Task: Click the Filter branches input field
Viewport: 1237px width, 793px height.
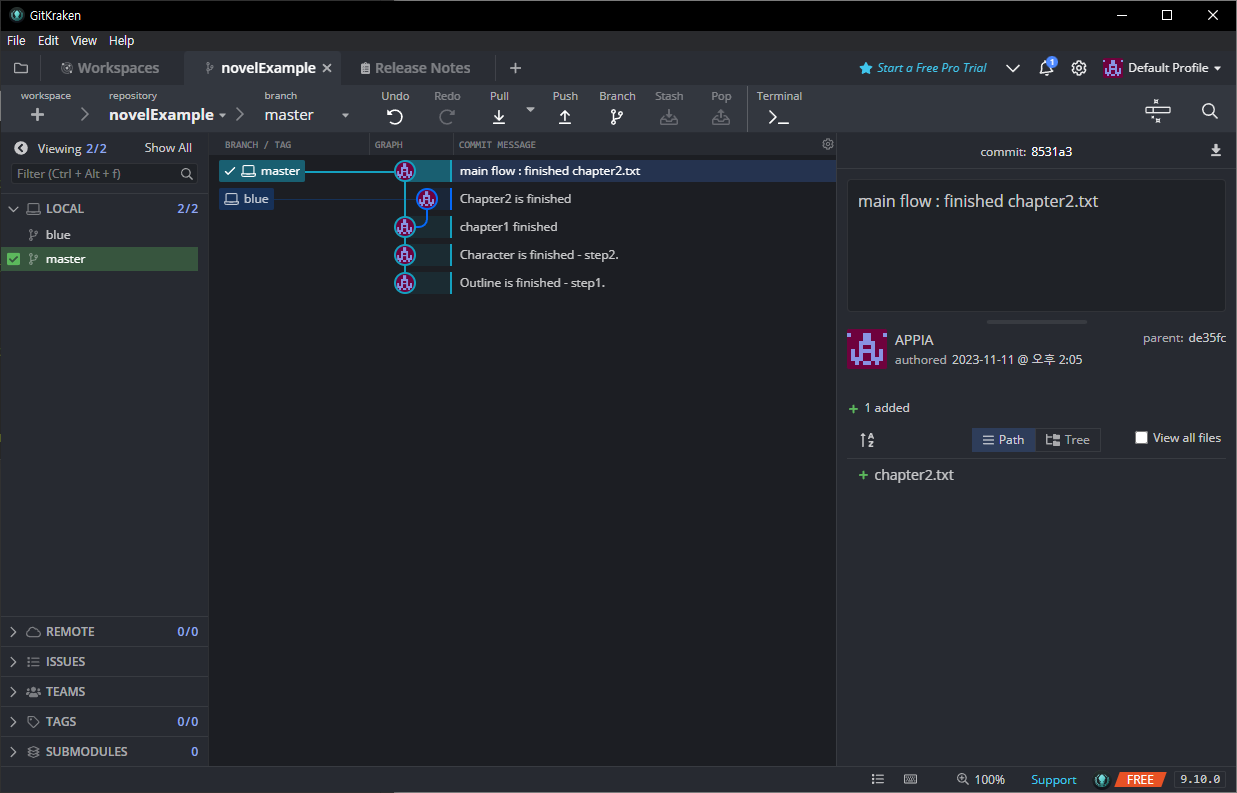Action: (x=104, y=174)
